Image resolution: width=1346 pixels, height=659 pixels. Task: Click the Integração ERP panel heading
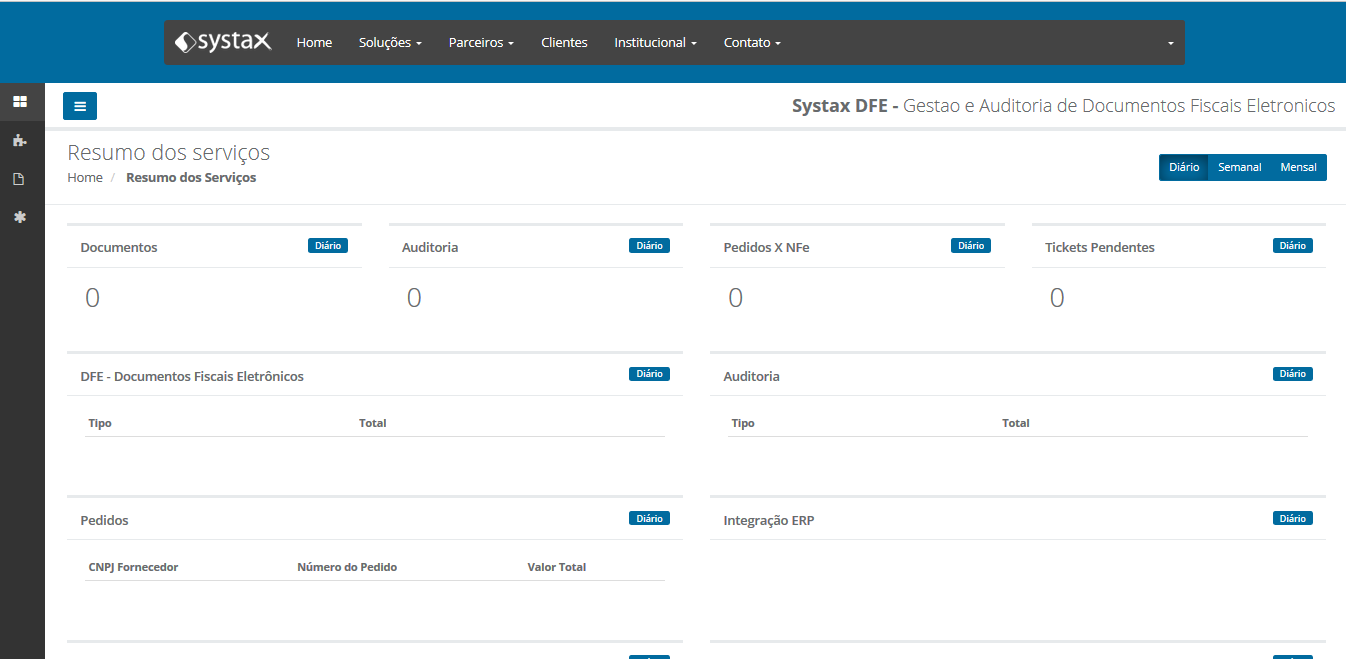click(x=769, y=521)
